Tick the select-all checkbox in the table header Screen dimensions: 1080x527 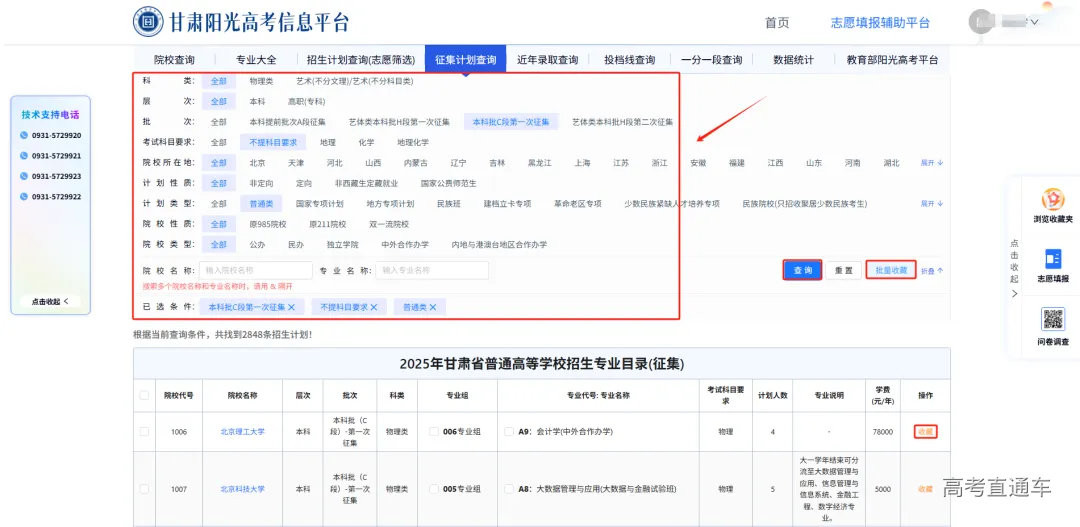point(144,395)
